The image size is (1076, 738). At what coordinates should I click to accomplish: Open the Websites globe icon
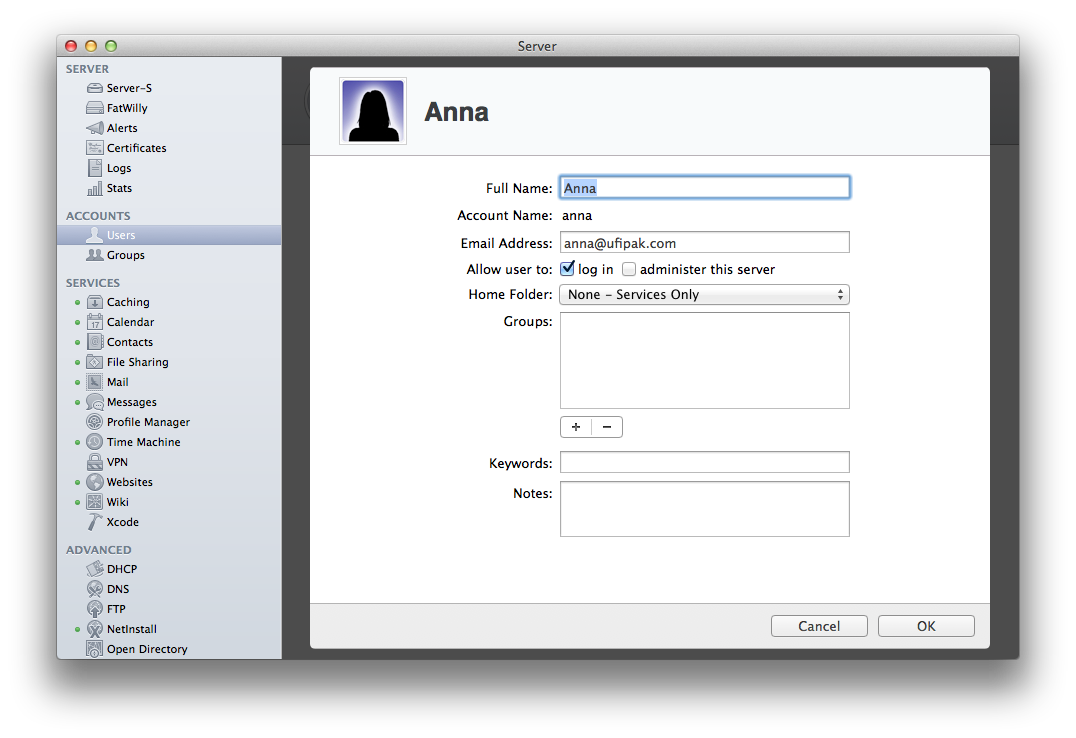(95, 482)
